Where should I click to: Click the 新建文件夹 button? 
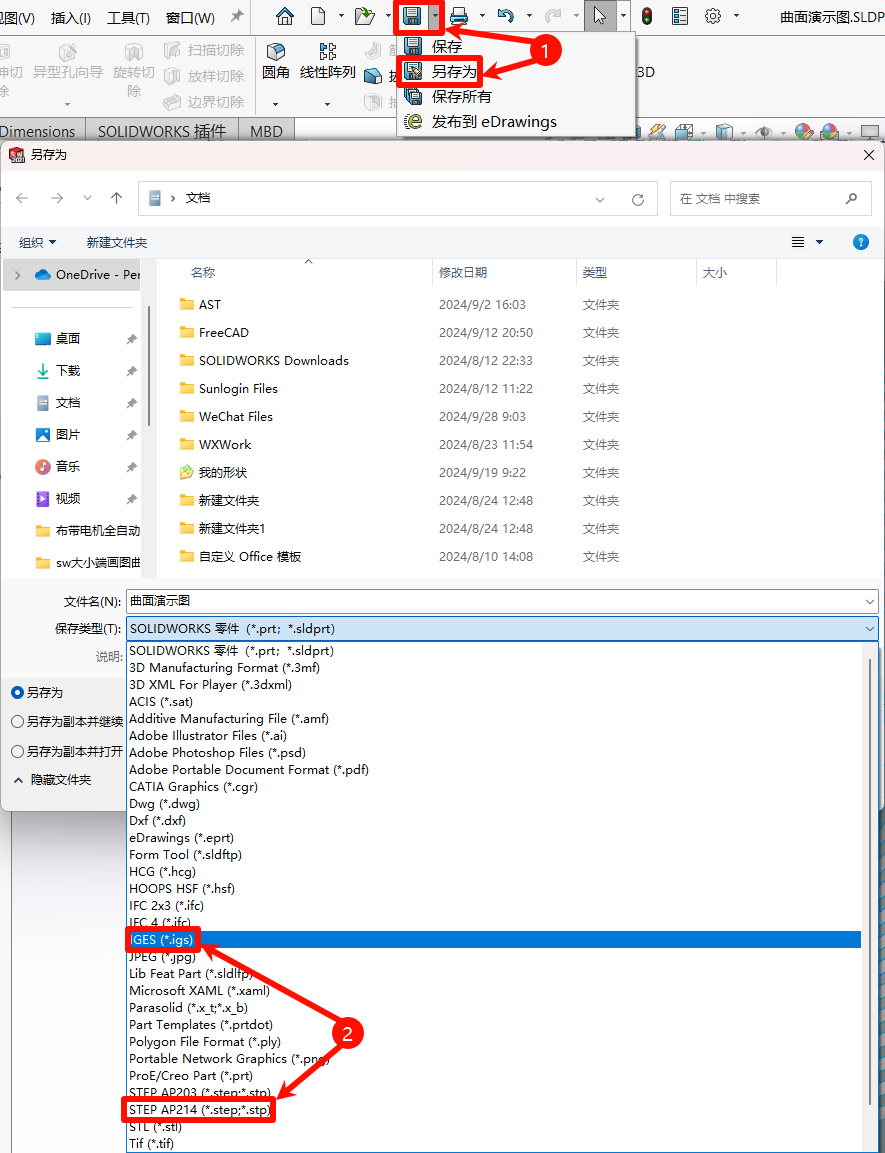[x=117, y=242]
